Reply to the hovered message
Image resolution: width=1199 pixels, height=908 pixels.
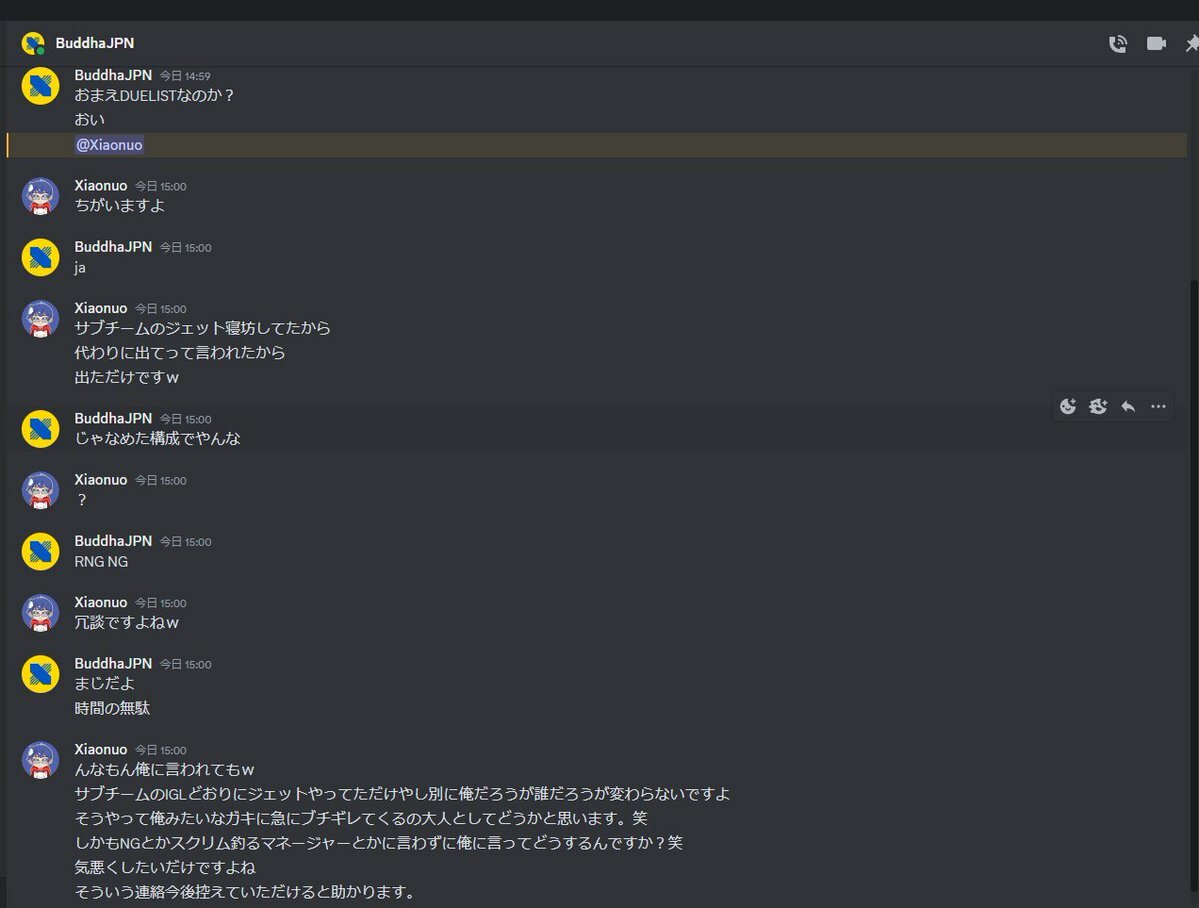(x=1128, y=406)
